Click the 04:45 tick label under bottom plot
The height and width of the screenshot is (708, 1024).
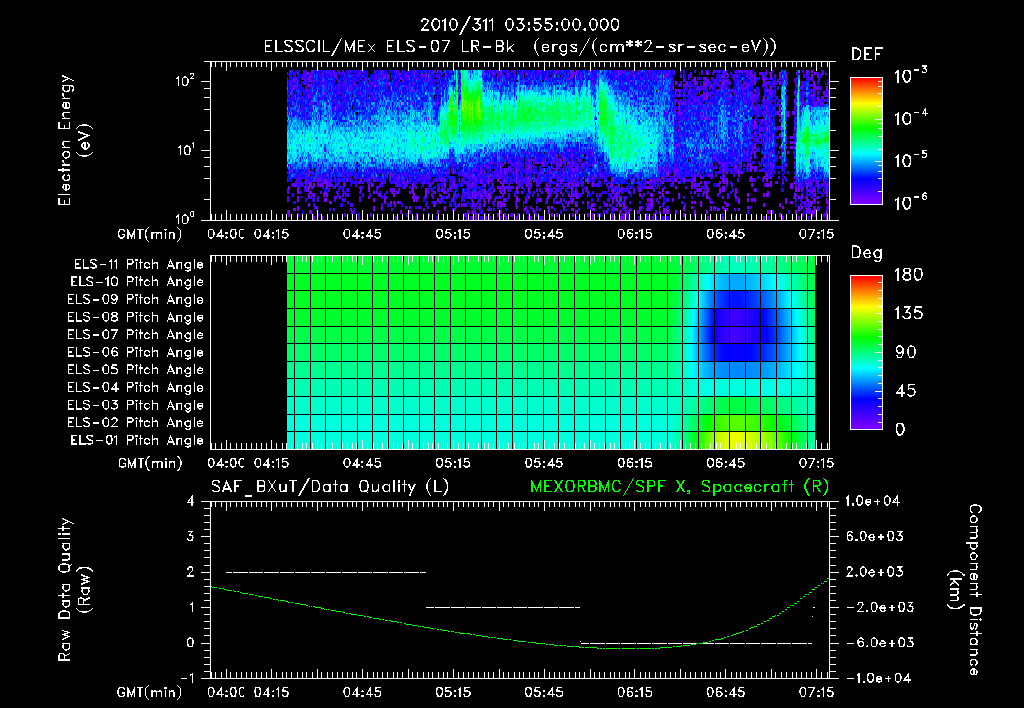[362, 692]
